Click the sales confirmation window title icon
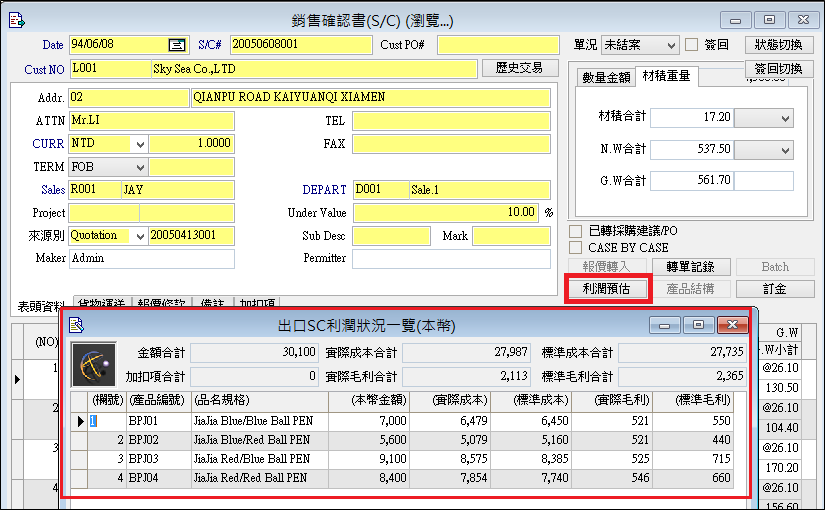The width and height of the screenshot is (825, 510). pyautogui.click(x=18, y=20)
